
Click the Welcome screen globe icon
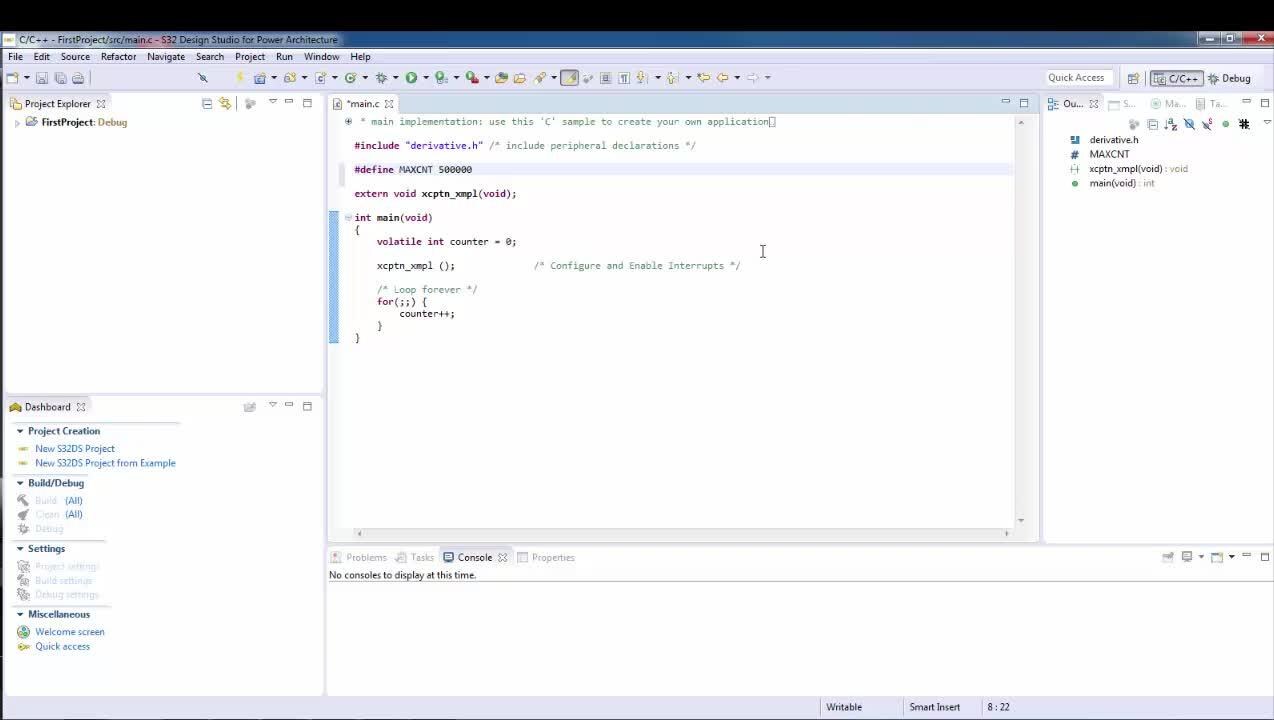(24, 632)
